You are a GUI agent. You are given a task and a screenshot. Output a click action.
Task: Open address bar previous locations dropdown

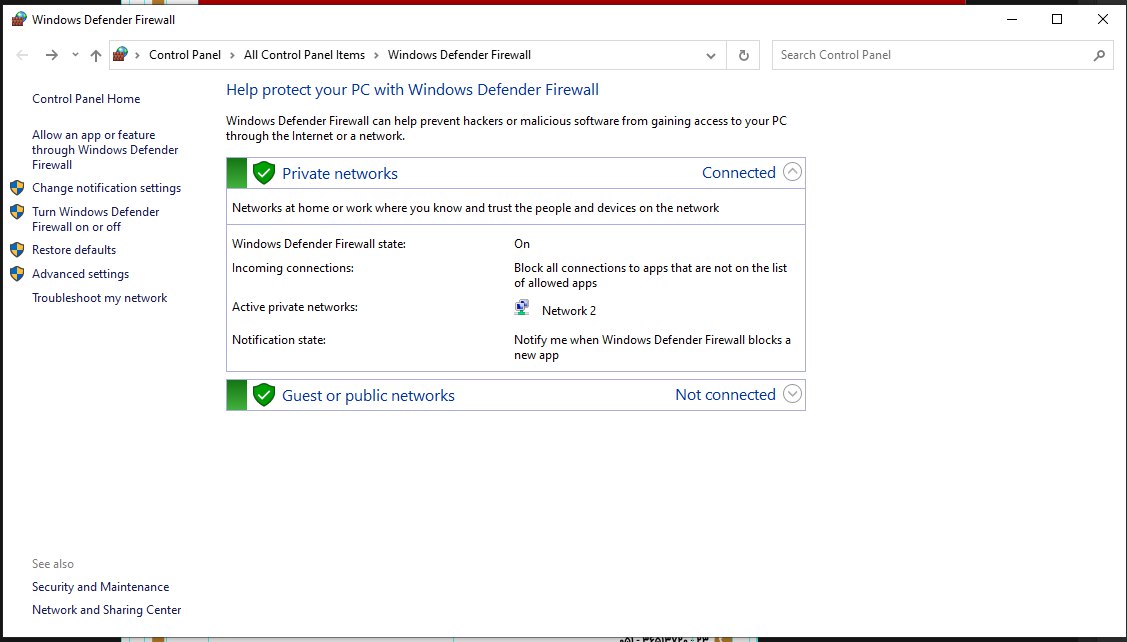coord(711,55)
